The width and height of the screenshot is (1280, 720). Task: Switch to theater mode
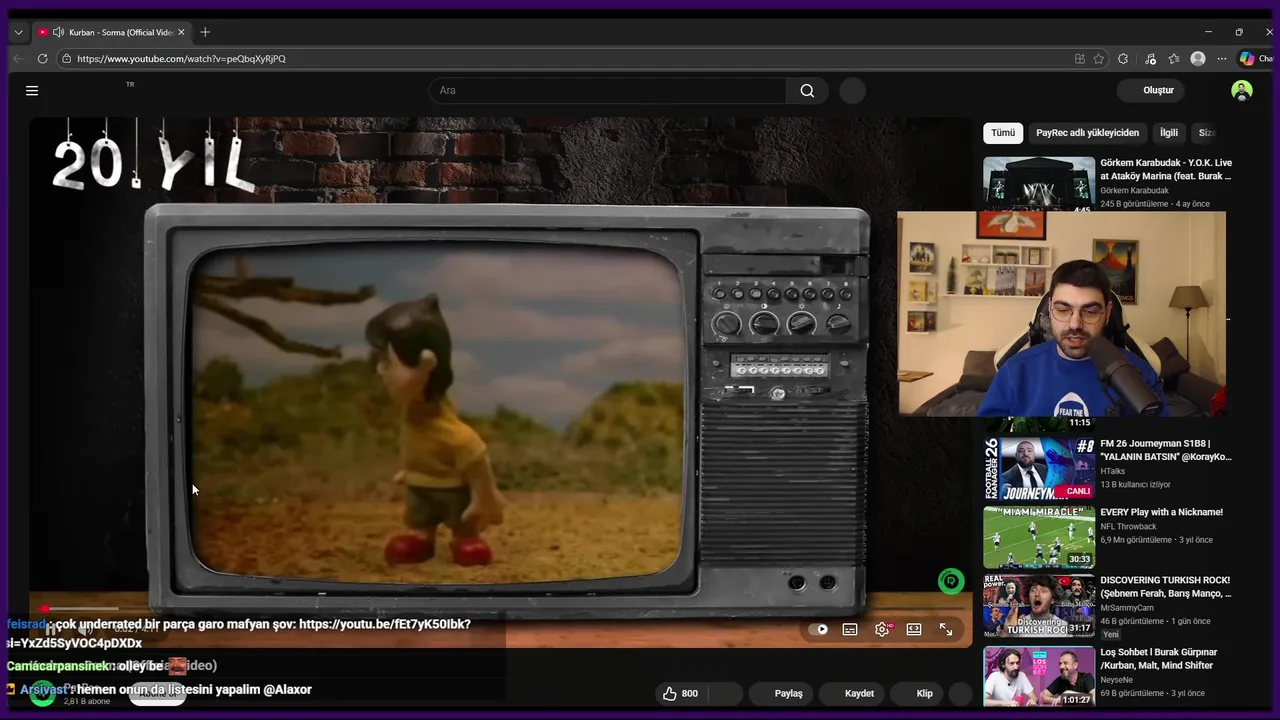coord(914,629)
